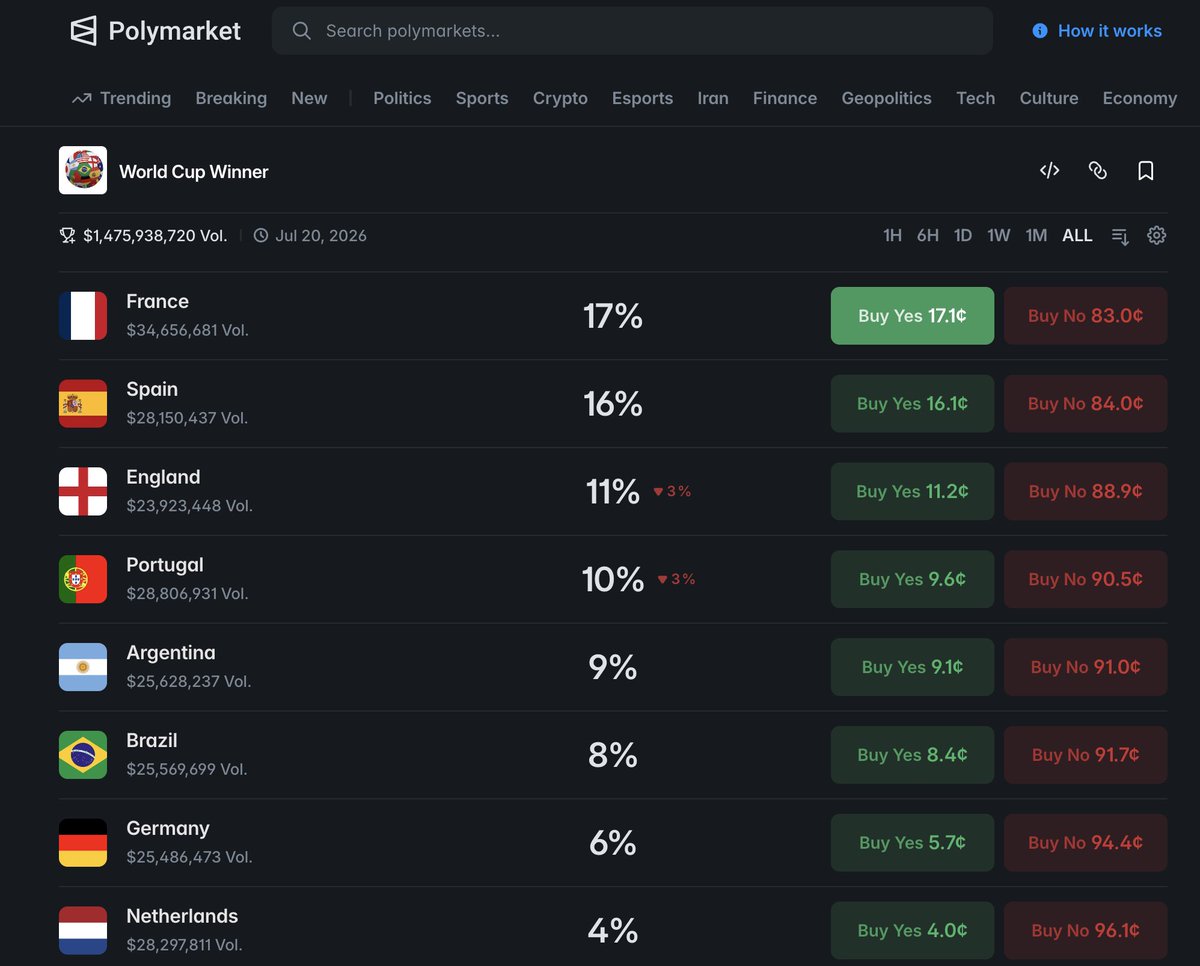Open chart settings gear icon
The width and height of the screenshot is (1200, 966).
(1157, 236)
